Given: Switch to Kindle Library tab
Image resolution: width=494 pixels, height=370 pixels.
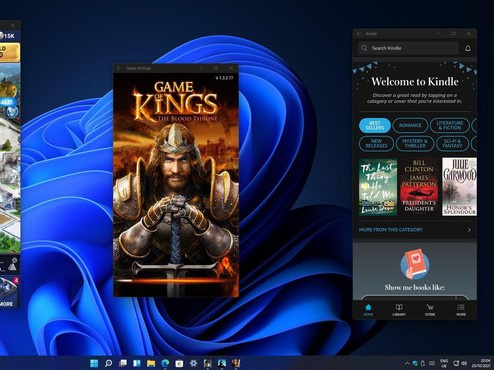Looking at the screenshot, I should [399, 310].
